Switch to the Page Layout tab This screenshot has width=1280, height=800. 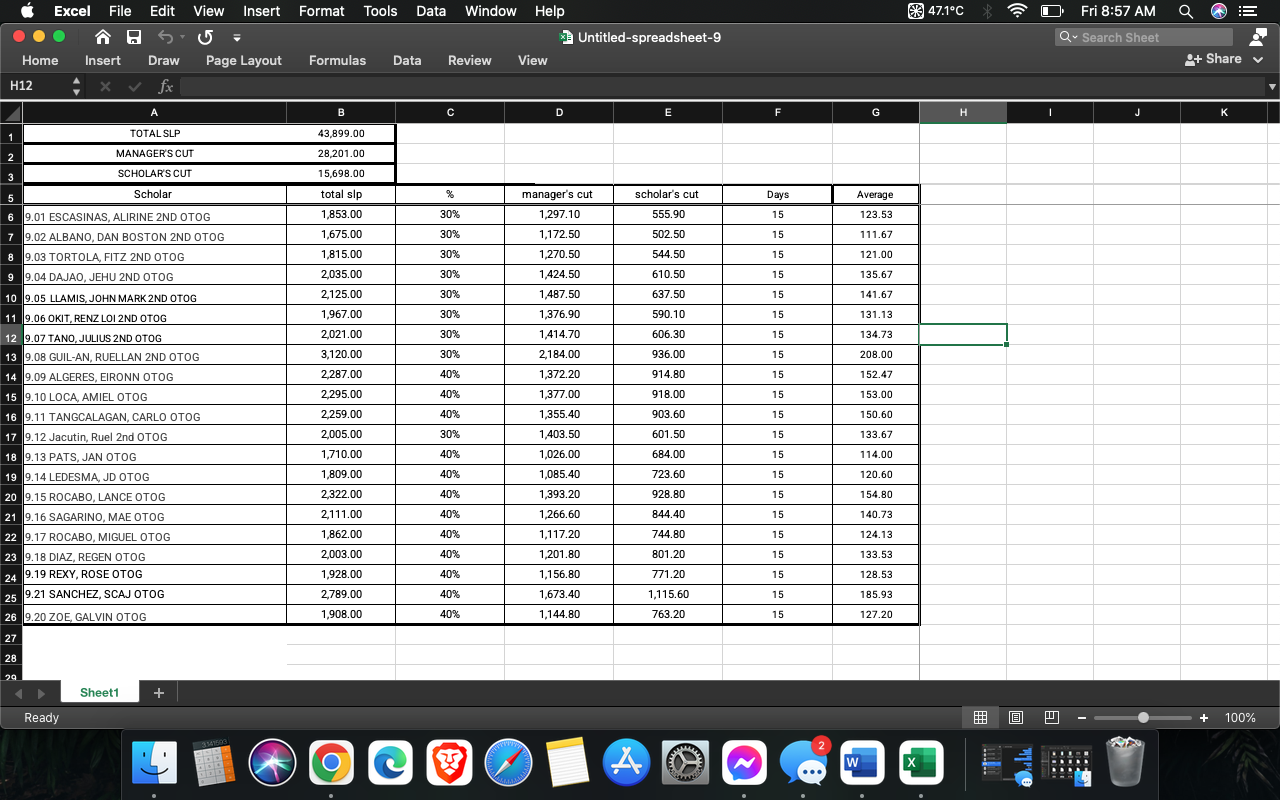(244, 60)
